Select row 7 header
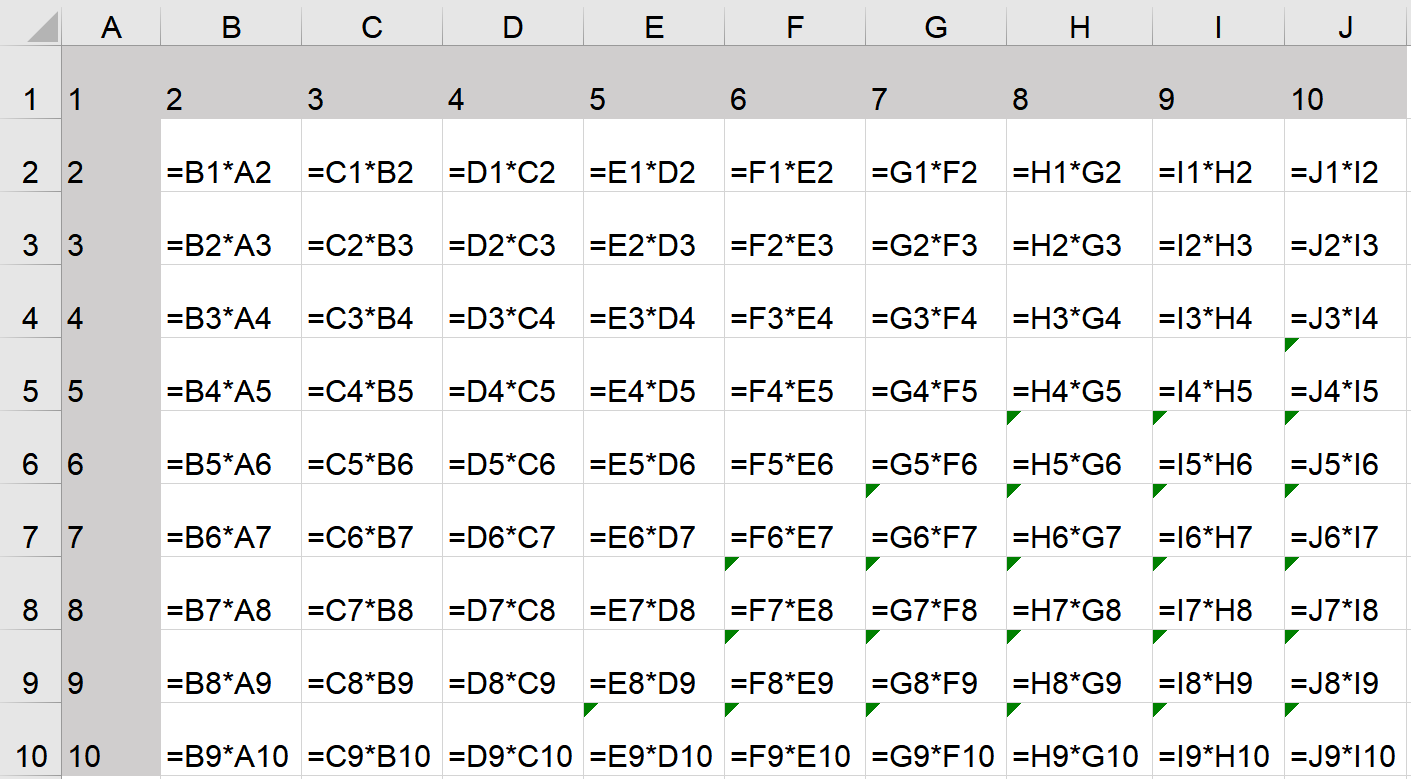The width and height of the screenshot is (1411, 779). point(30,520)
